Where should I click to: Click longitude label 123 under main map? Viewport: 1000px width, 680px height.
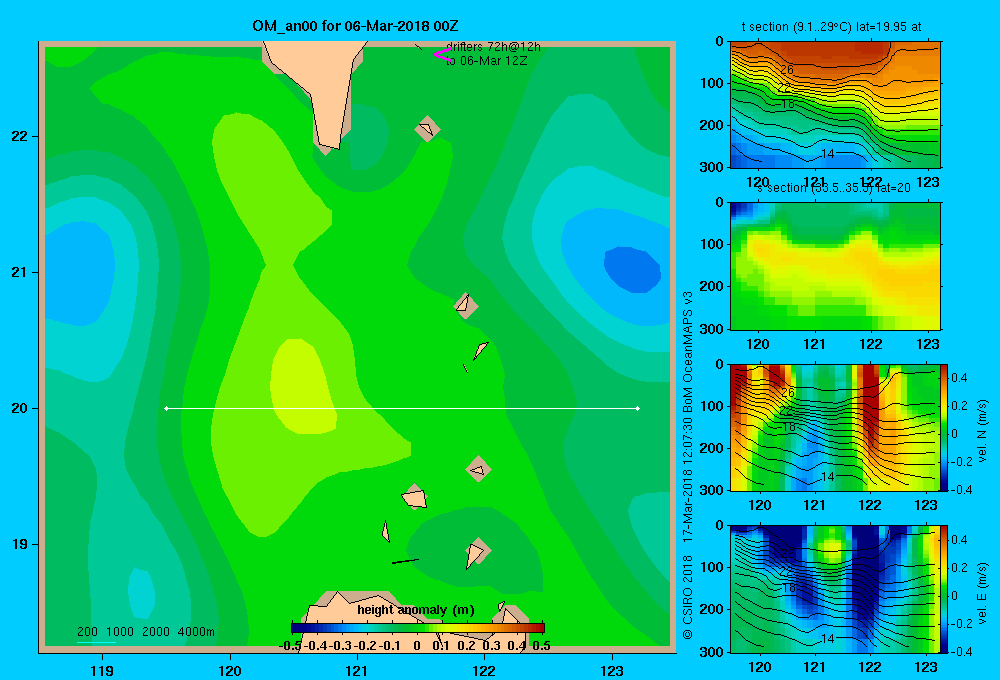click(612, 670)
